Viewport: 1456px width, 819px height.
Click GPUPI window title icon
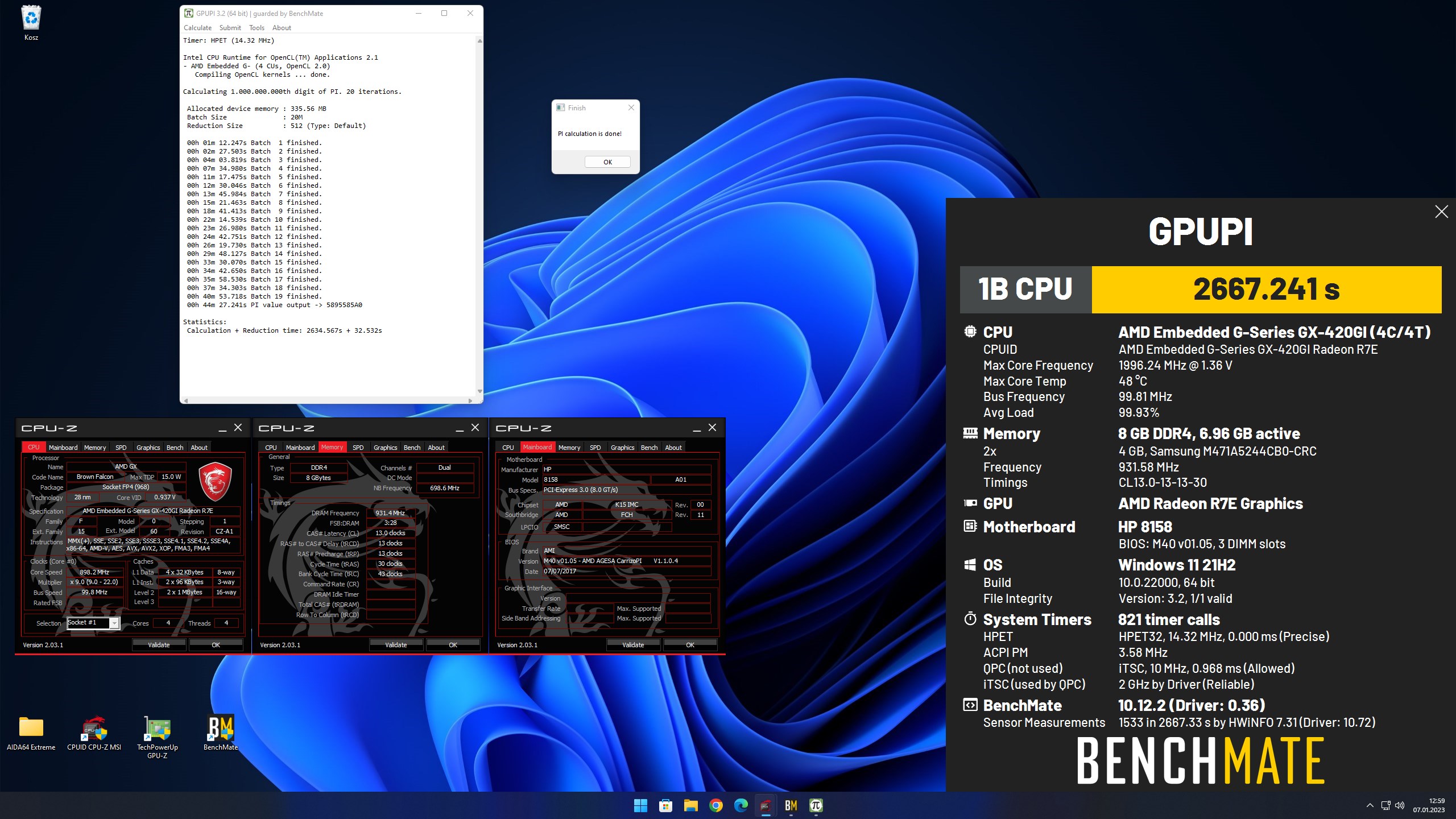click(188, 13)
